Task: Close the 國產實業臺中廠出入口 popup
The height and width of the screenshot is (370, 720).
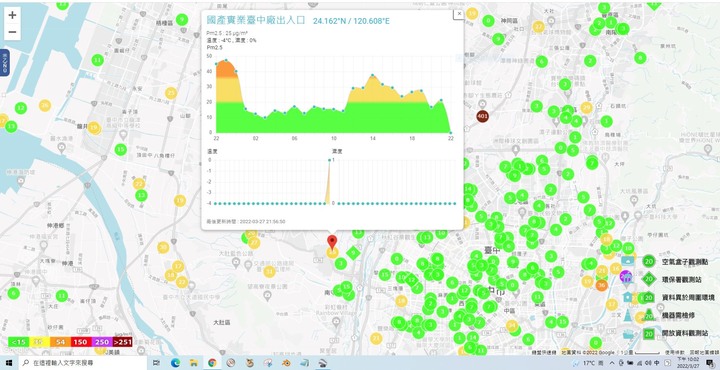Action: [x=458, y=14]
